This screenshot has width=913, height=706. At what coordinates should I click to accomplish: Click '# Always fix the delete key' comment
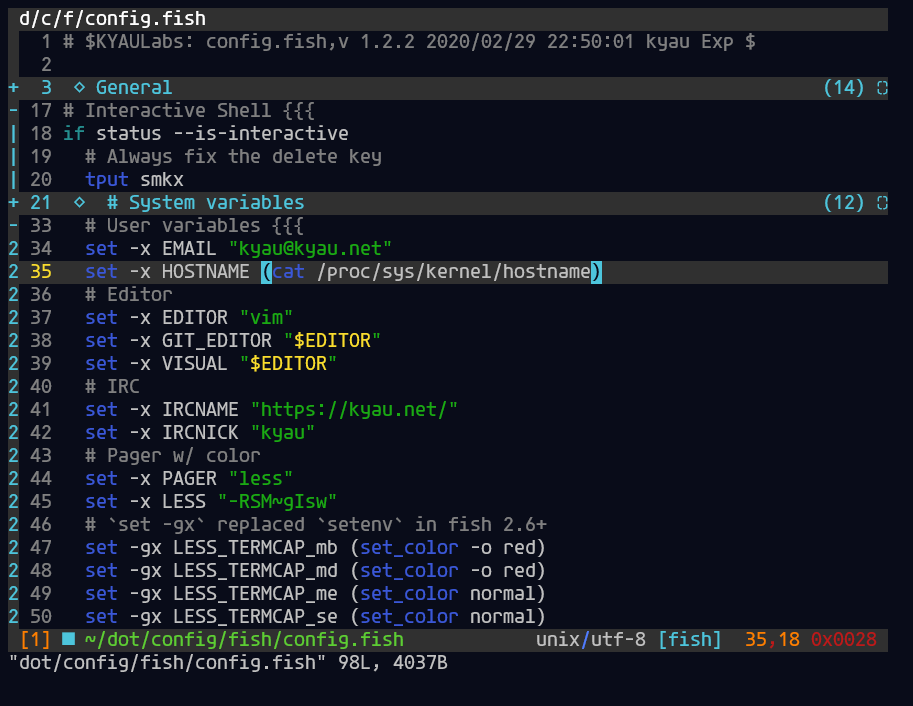coord(233,157)
